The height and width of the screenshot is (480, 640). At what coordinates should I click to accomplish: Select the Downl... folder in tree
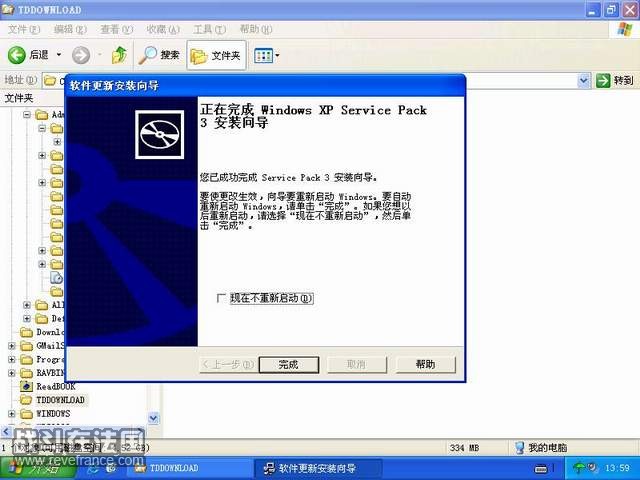[50, 332]
